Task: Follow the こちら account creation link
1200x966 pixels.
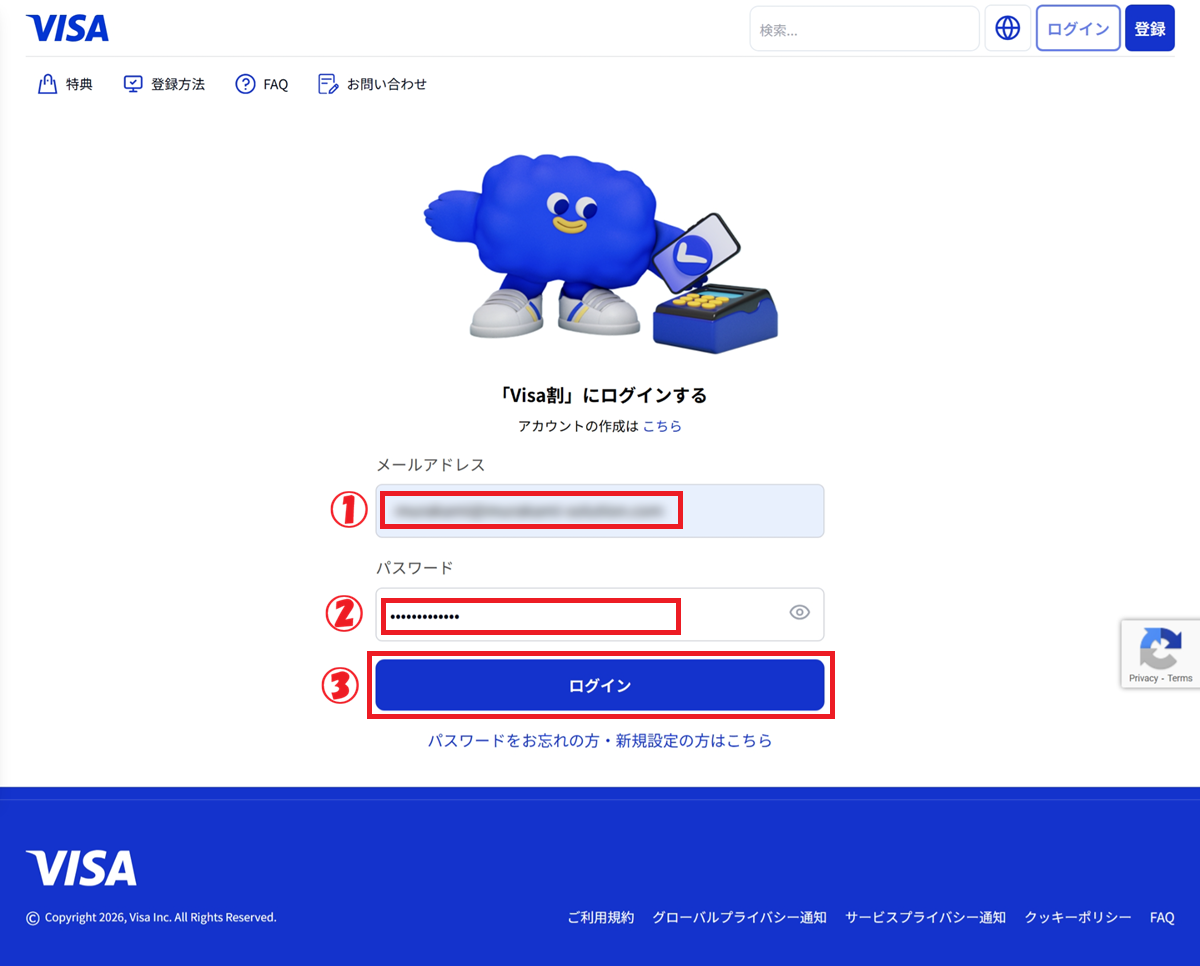Action: tap(662, 426)
